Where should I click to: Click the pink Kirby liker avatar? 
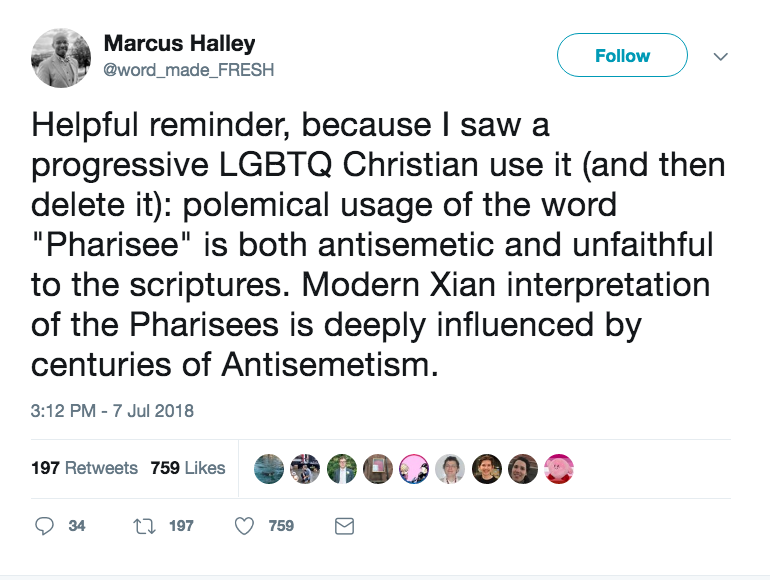558,468
